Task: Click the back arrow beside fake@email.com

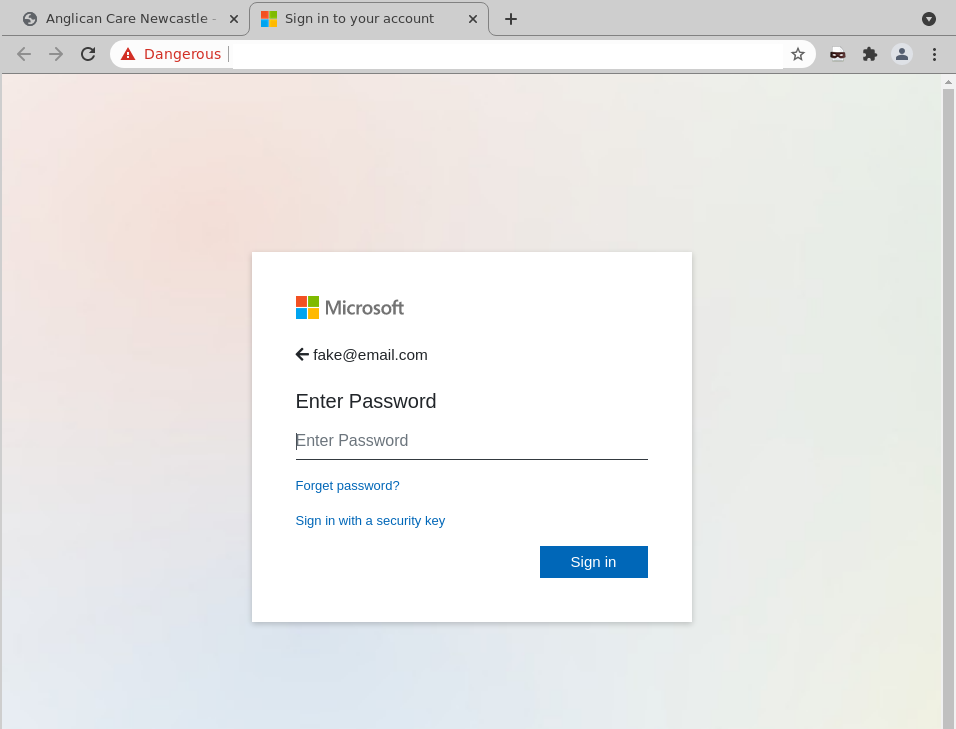Action: point(301,354)
